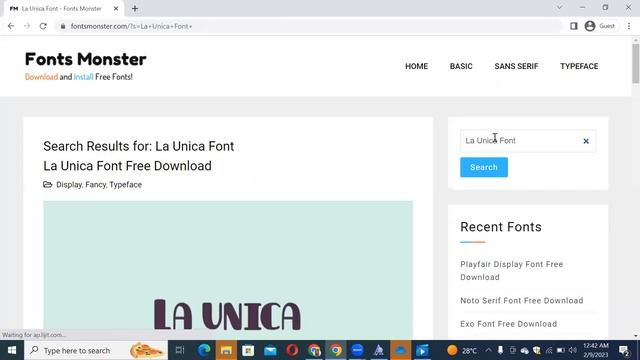Show hidden system tray icons
Image resolution: width=640 pixels, height=360 pixels.
(x=489, y=350)
